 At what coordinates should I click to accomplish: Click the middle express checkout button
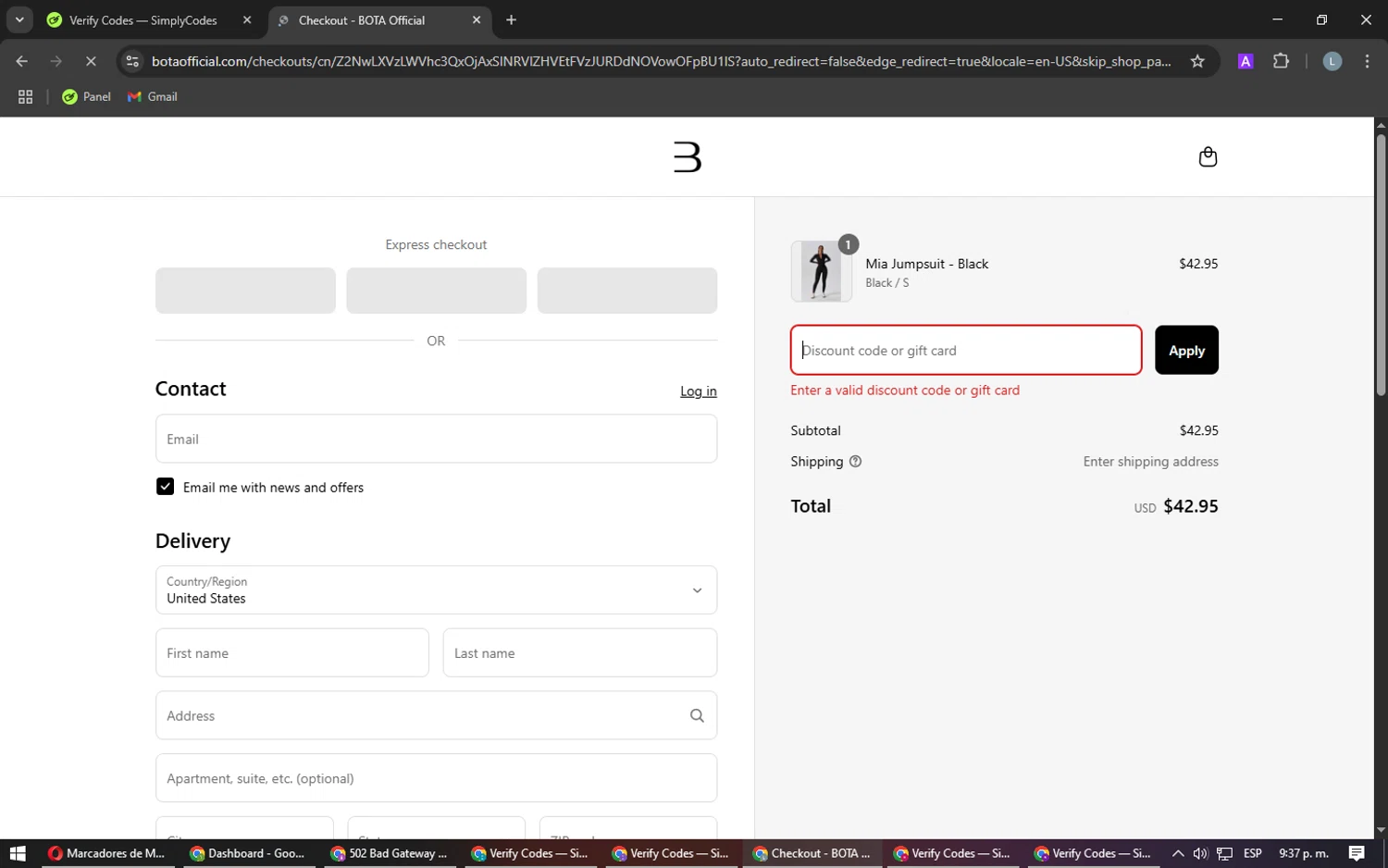(x=436, y=291)
